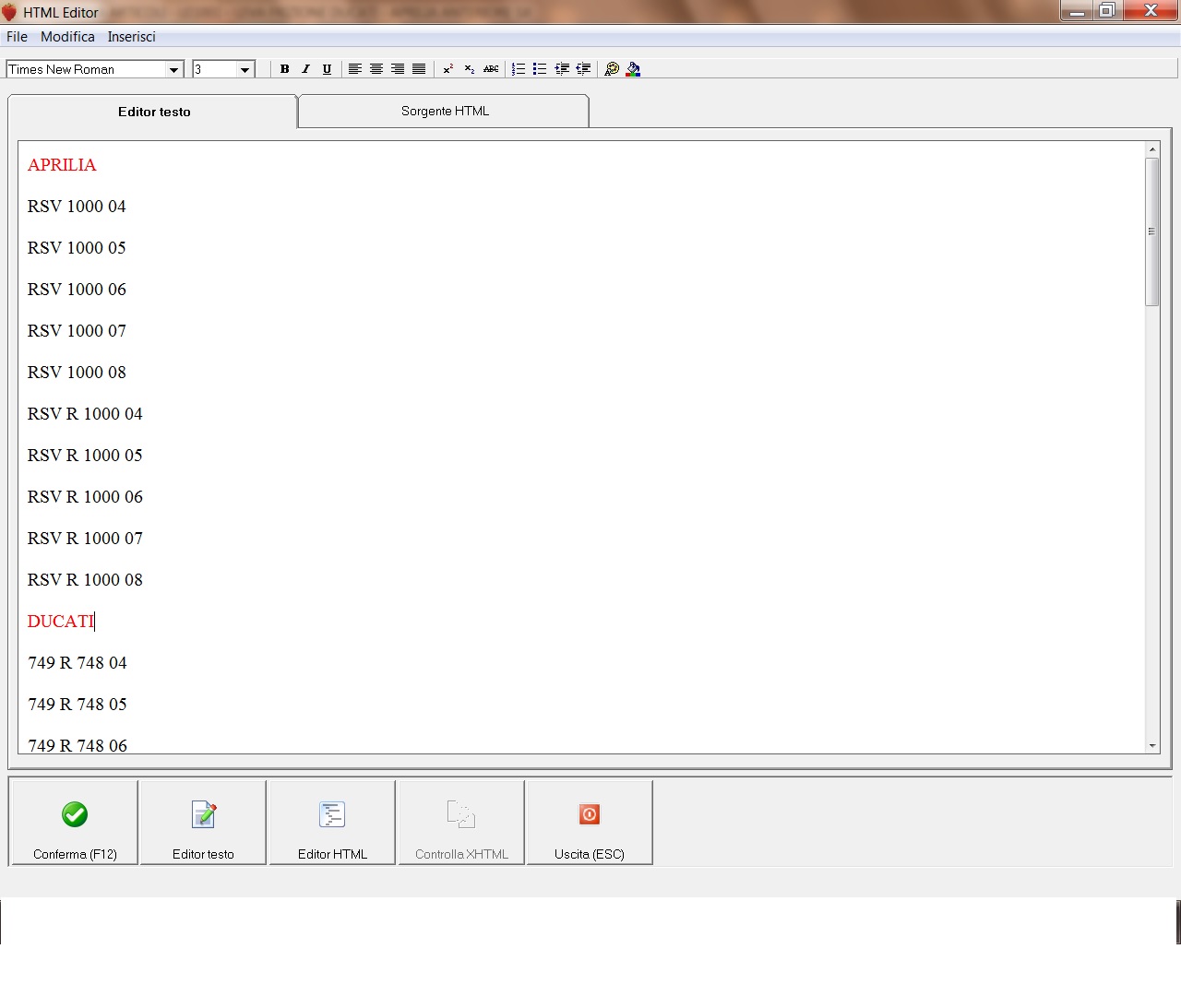Switch to the Sorgente HTML tab
Screen dimensions: 1181x1008
click(445, 111)
